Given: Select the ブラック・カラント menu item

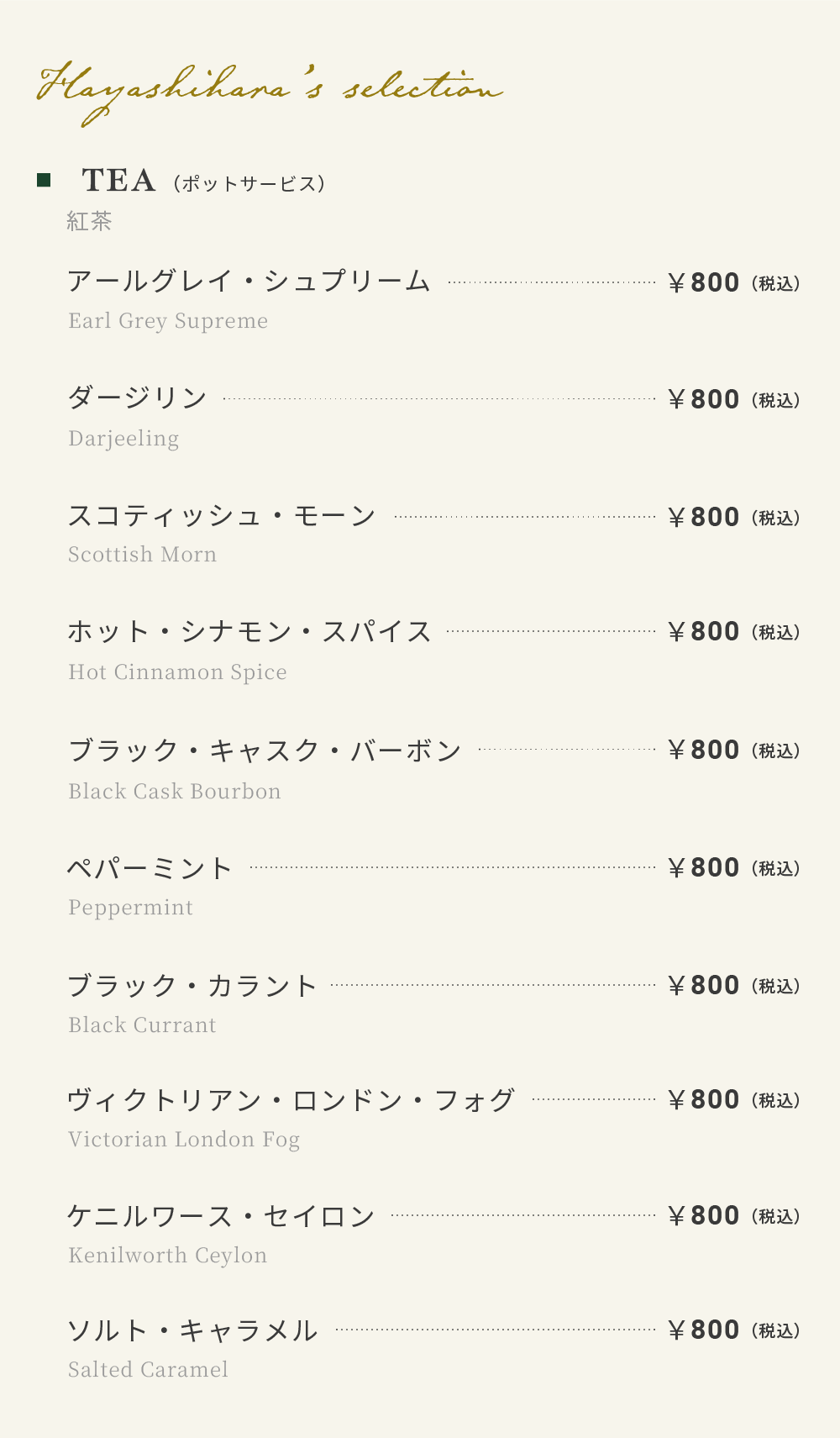Looking at the screenshot, I should pyautogui.click(x=192, y=984).
